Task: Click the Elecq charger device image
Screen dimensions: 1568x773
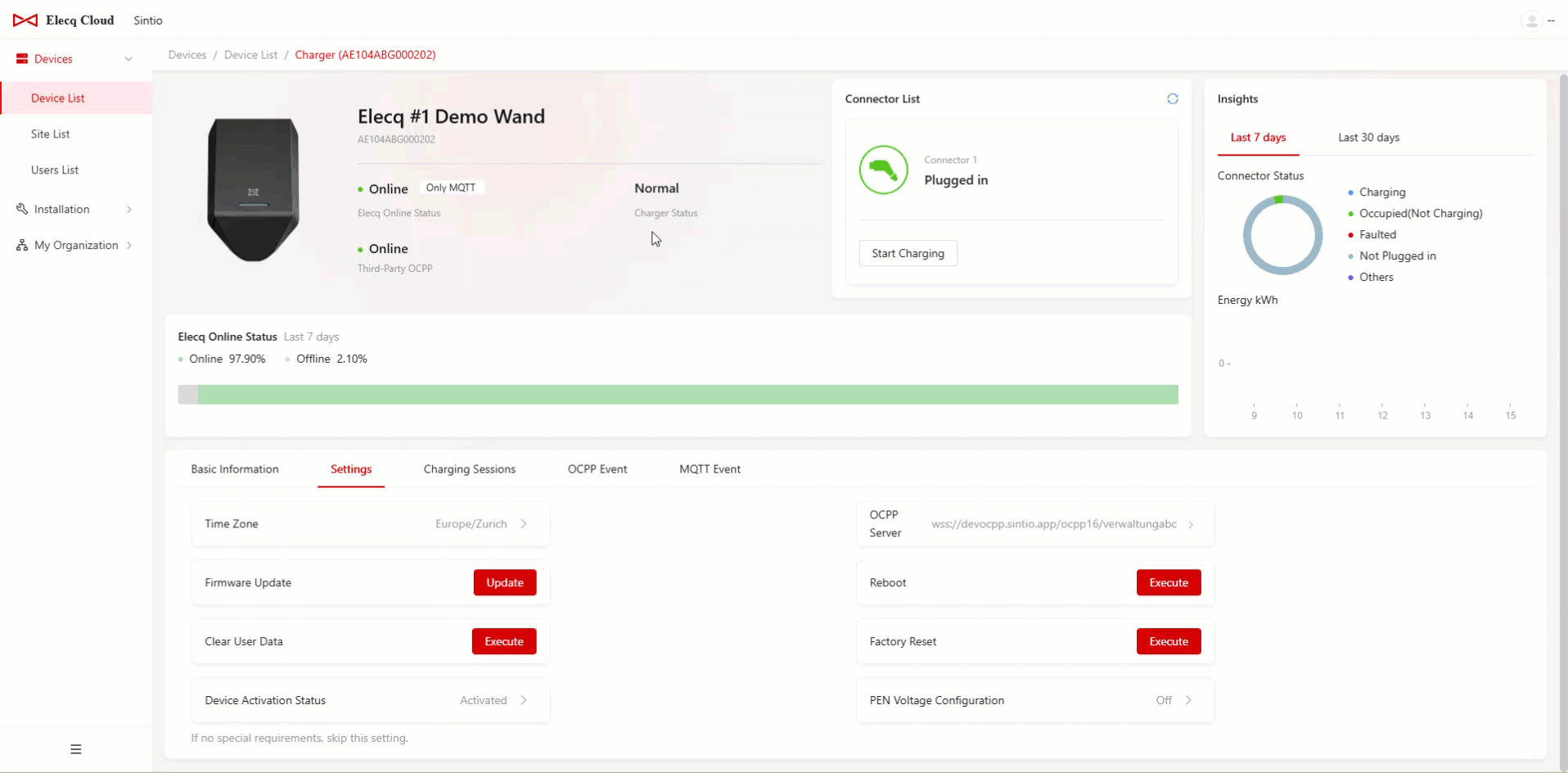Action: point(253,190)
